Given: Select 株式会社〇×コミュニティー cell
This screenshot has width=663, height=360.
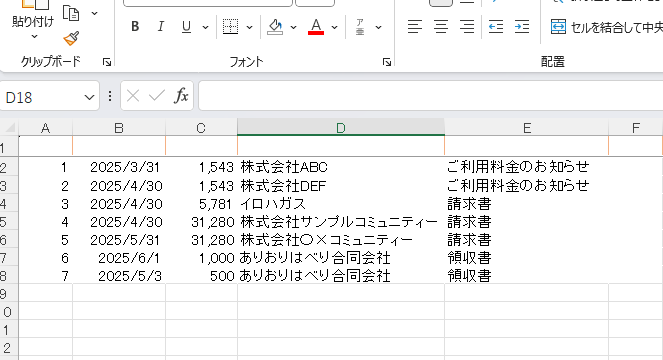Looking at the screenshot, I should tap(341, 240).
